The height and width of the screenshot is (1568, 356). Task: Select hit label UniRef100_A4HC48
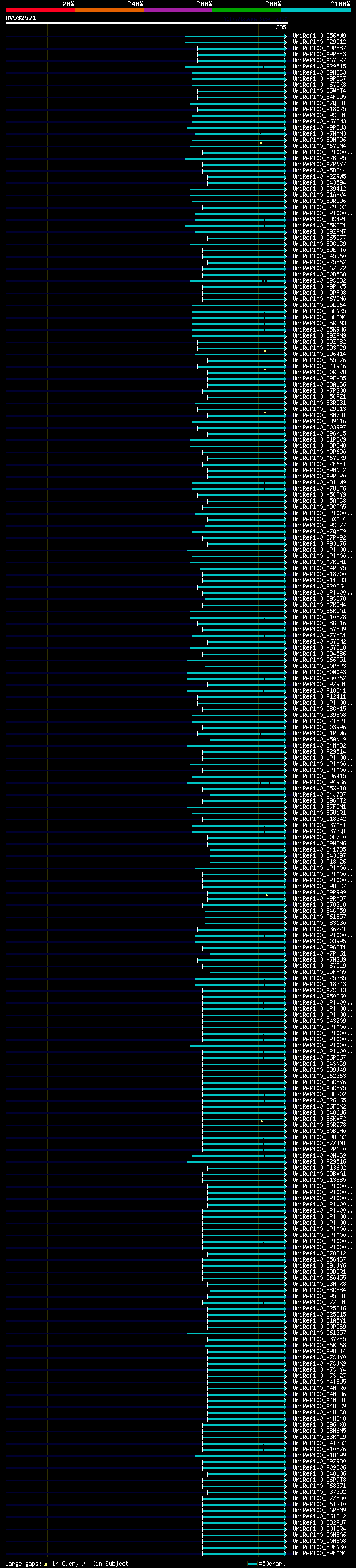pos(319,1418)
